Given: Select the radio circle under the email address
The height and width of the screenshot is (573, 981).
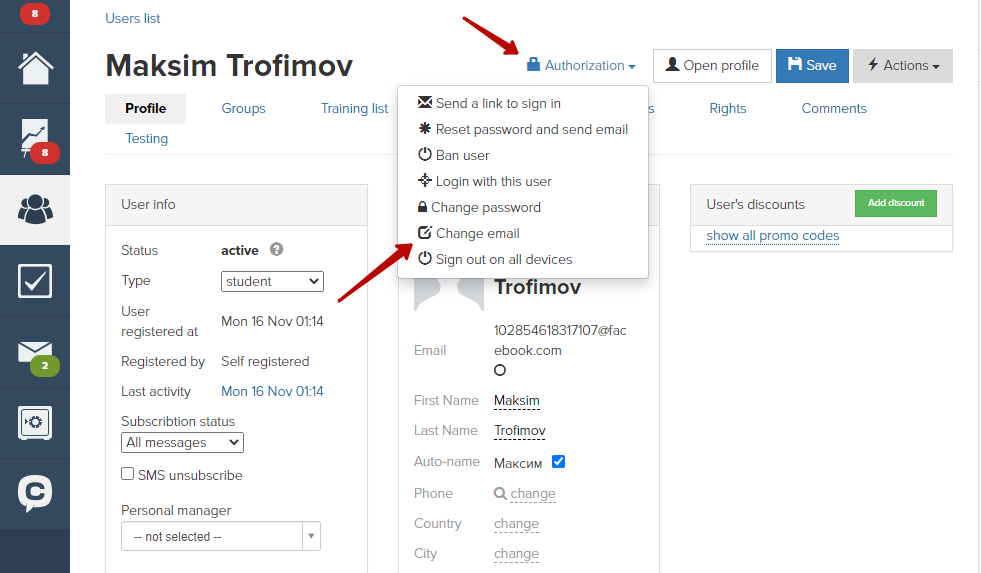Looking at the screenshot, I should click(500, 370).
